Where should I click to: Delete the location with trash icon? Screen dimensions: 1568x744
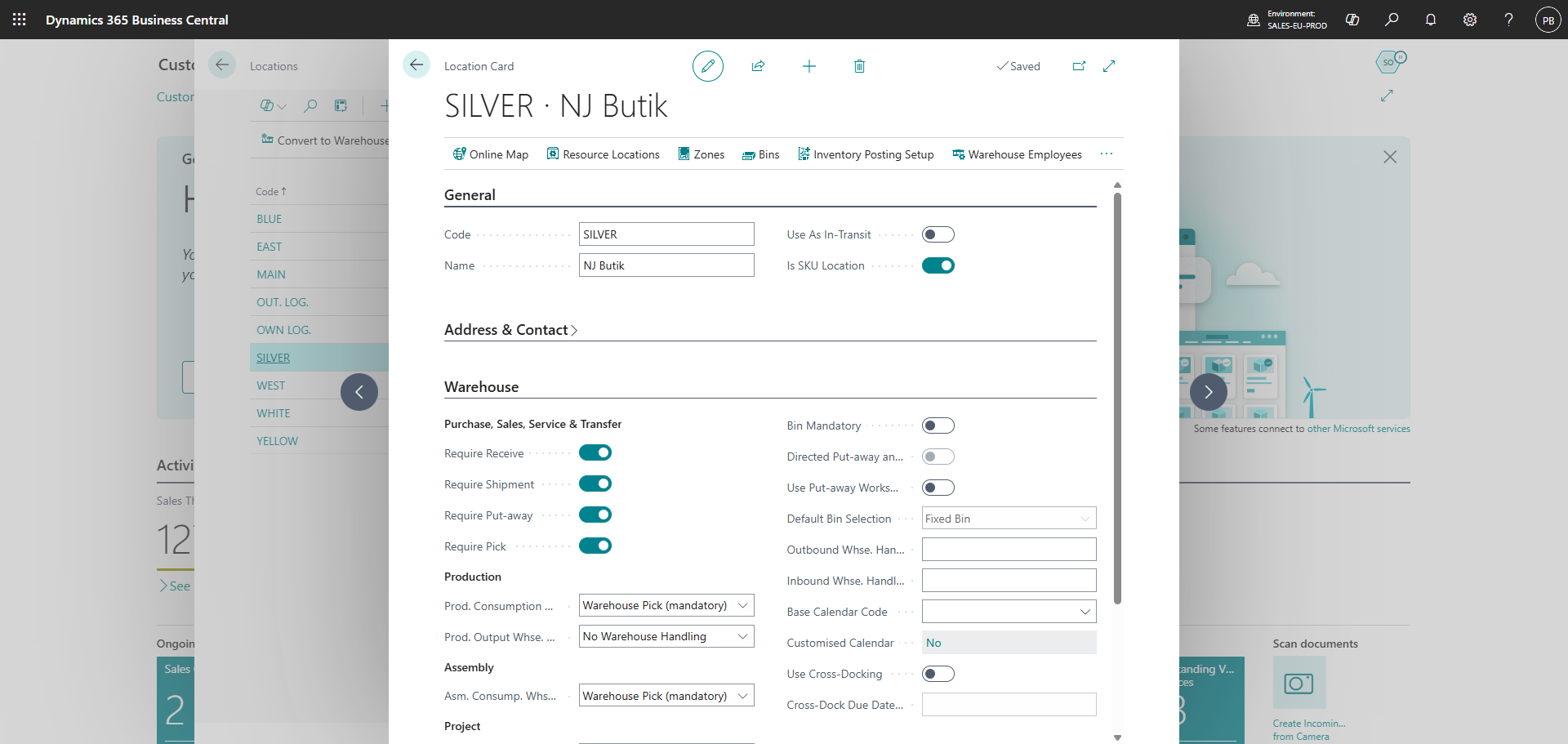click(x=859, y=66)
